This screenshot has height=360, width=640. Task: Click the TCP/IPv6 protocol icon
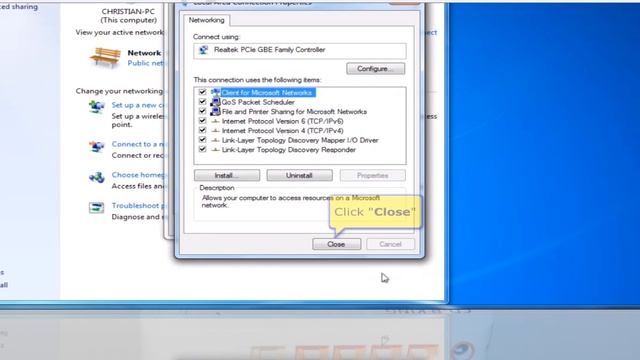click(x=215, y=121)
